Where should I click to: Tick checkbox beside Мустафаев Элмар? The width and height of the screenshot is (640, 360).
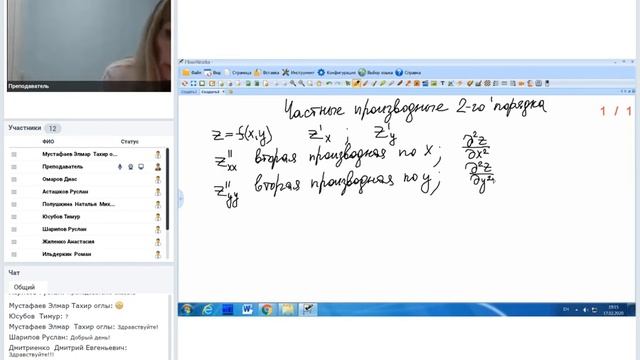[x=14, y=154]
